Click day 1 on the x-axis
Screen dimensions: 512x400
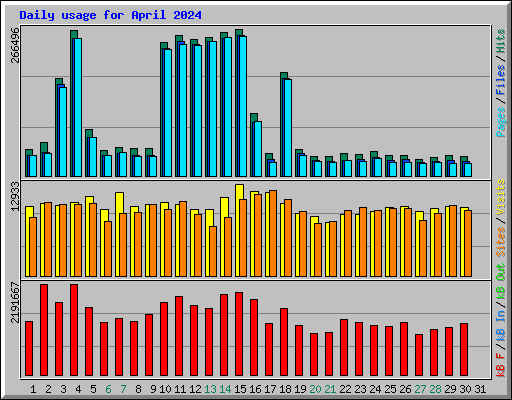click(x=33, y=389)
